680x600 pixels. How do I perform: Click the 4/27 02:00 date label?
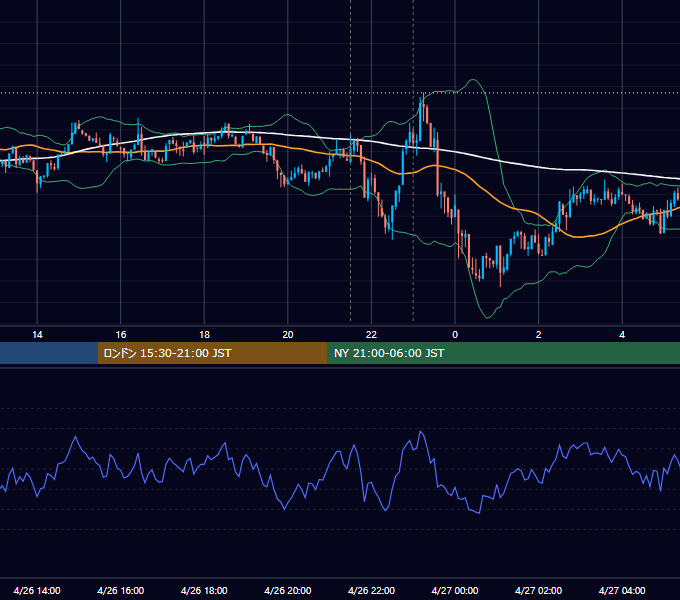click(x=539, y=590)
